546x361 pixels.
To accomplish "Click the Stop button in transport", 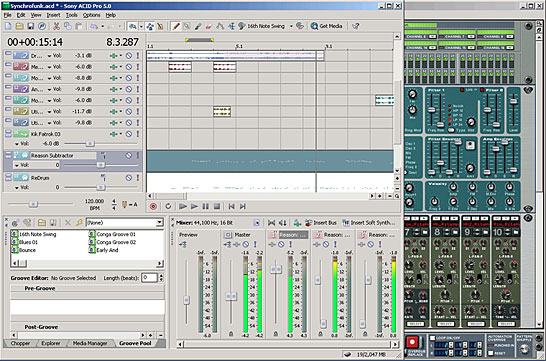I will 217,206.
